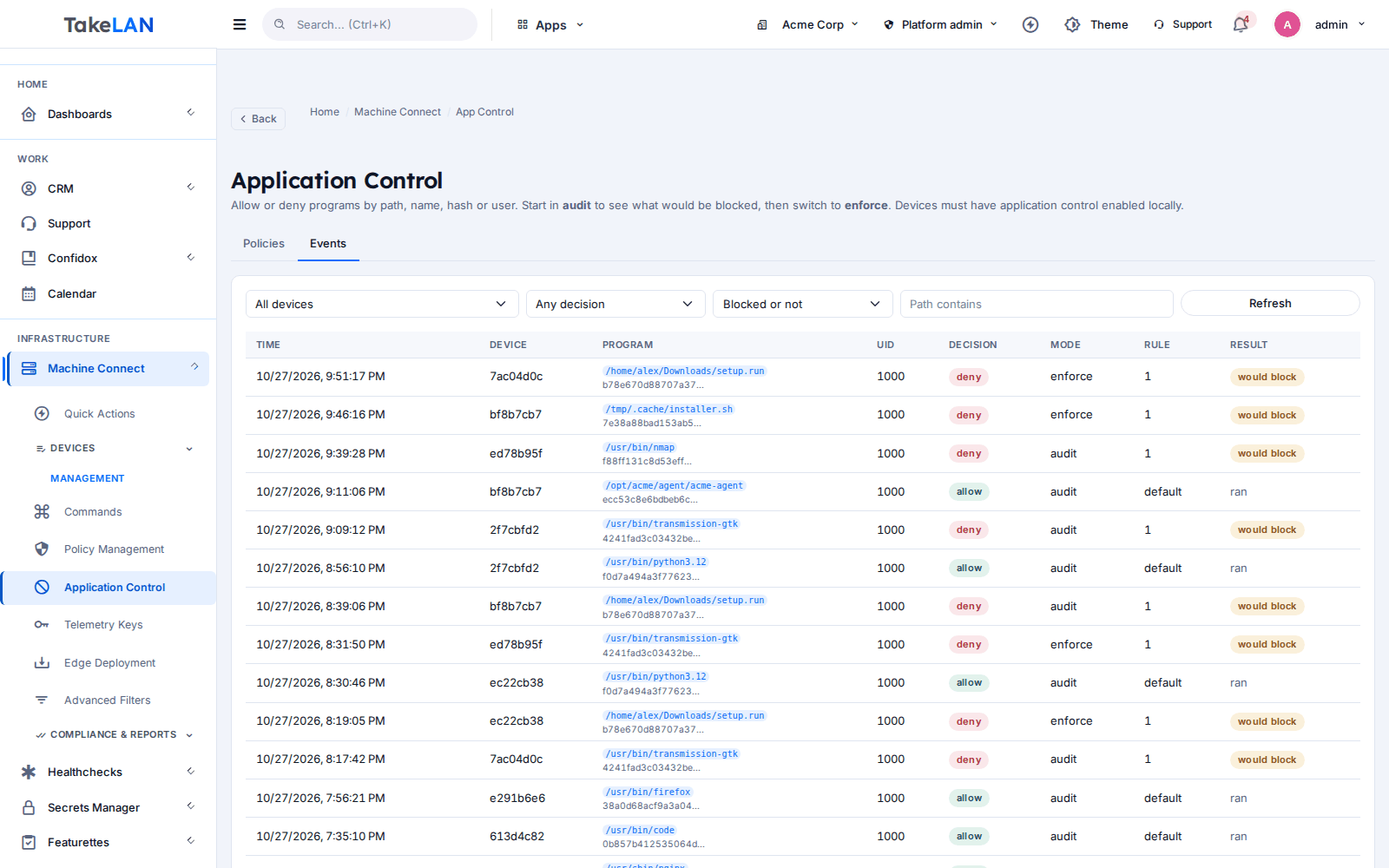Open Healthchecks in sidebar
The width and height of the screenshot is (1389, 868).
click(108, 772)
